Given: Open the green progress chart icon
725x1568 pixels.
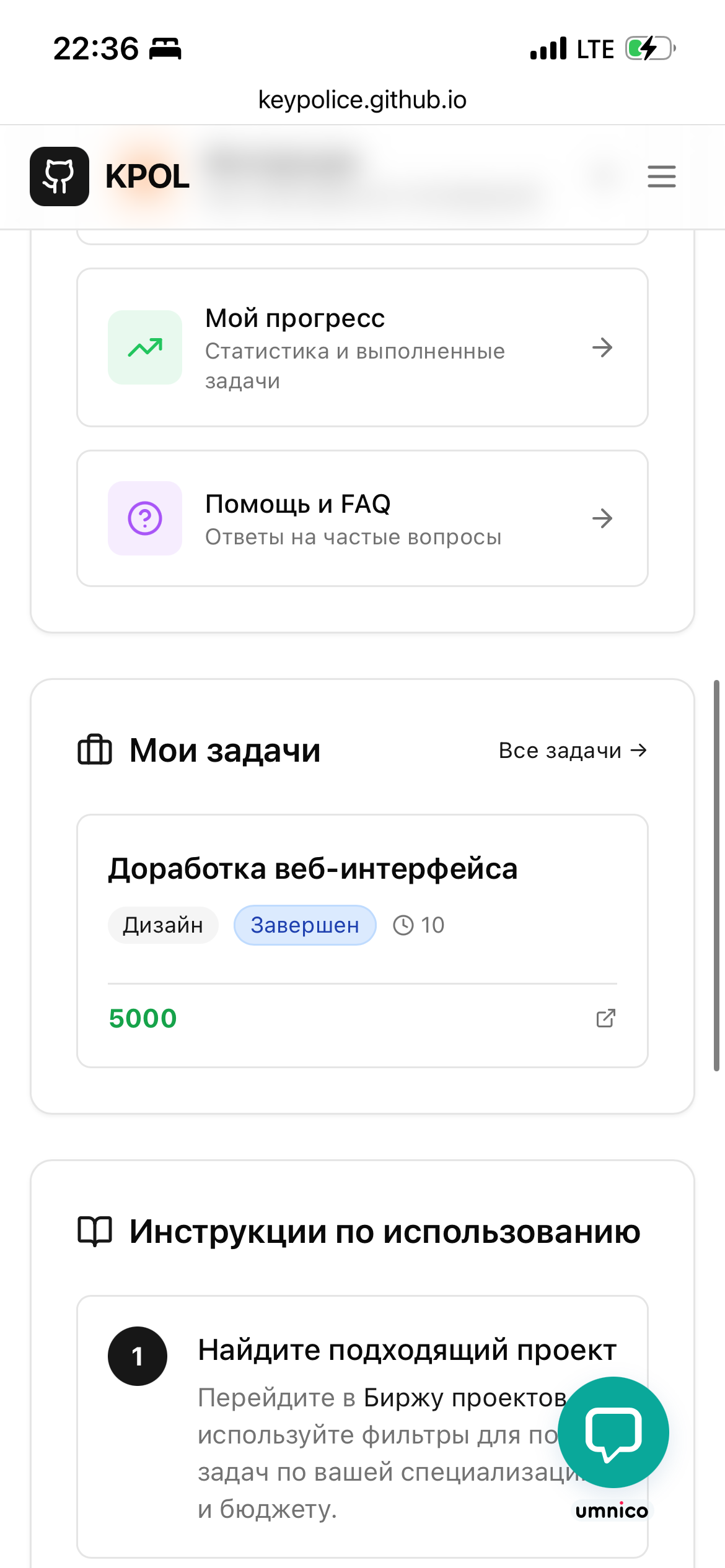Looking at the screenshot, I should click(x=144, y=347).
